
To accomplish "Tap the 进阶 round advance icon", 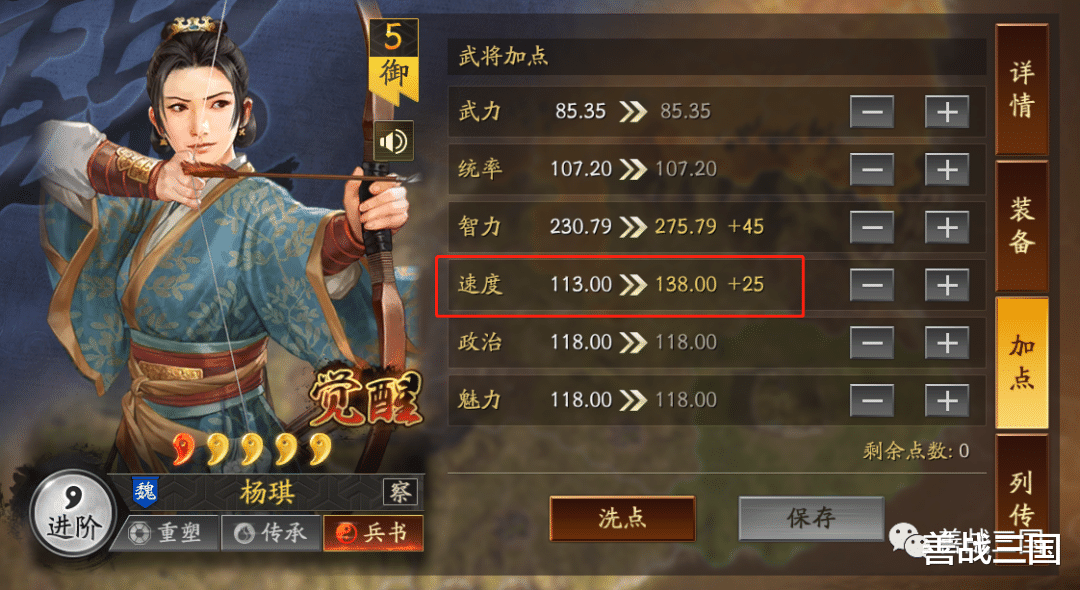I will pyautogui.click(x=74, y=514).
